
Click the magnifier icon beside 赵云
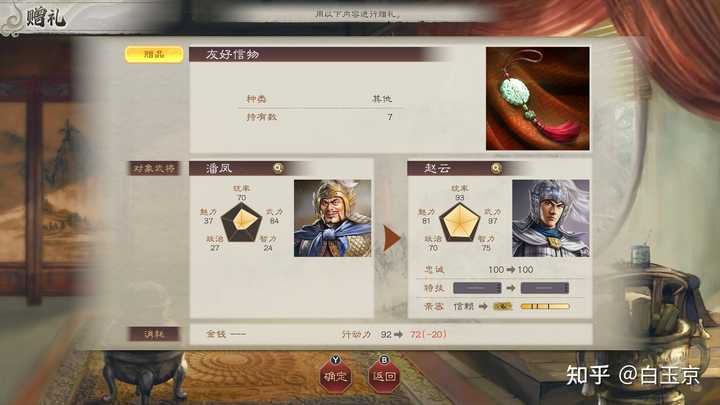(x=496, y=168)
